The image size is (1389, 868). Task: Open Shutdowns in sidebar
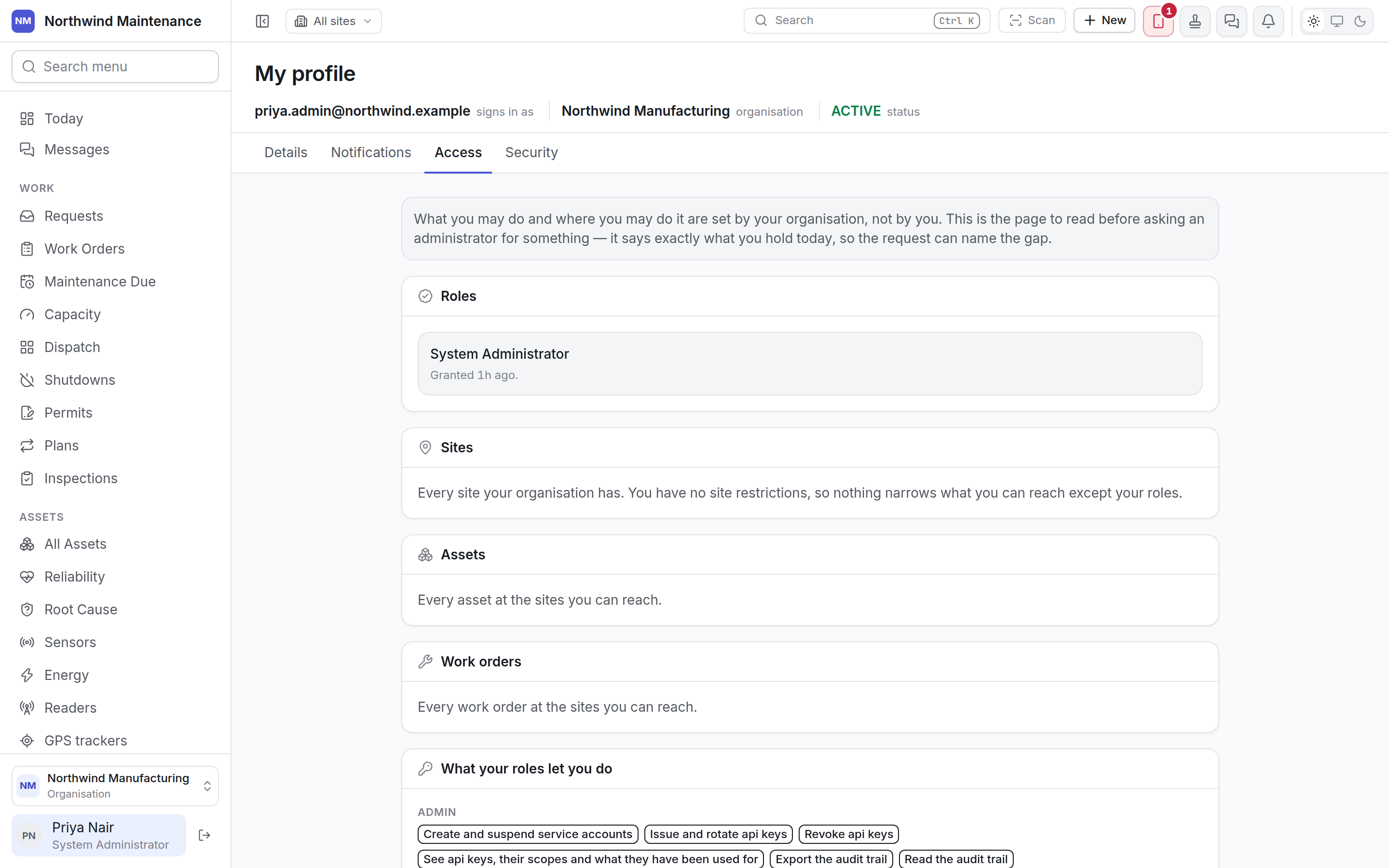115,380
